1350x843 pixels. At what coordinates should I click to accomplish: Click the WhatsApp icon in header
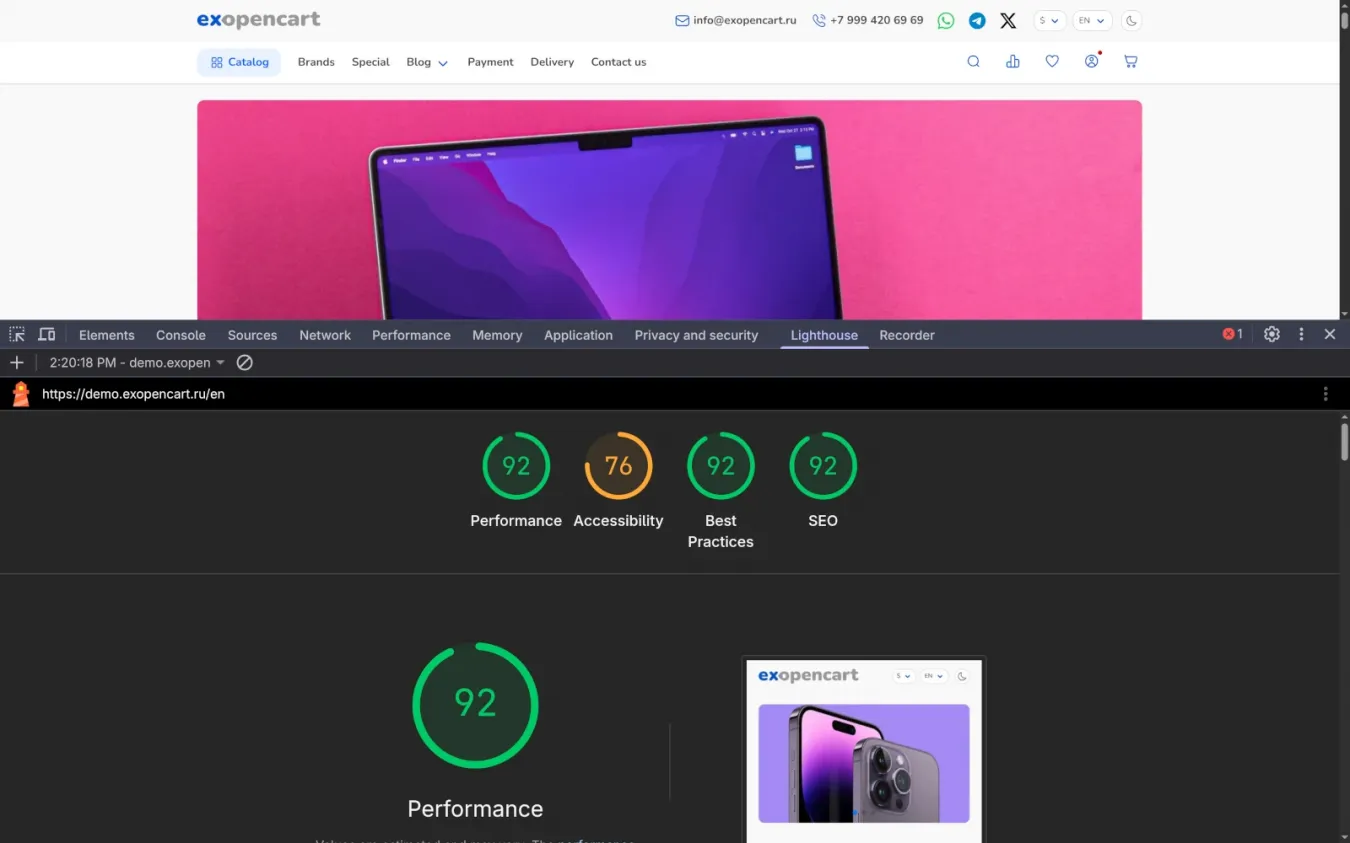pos(945,20)
